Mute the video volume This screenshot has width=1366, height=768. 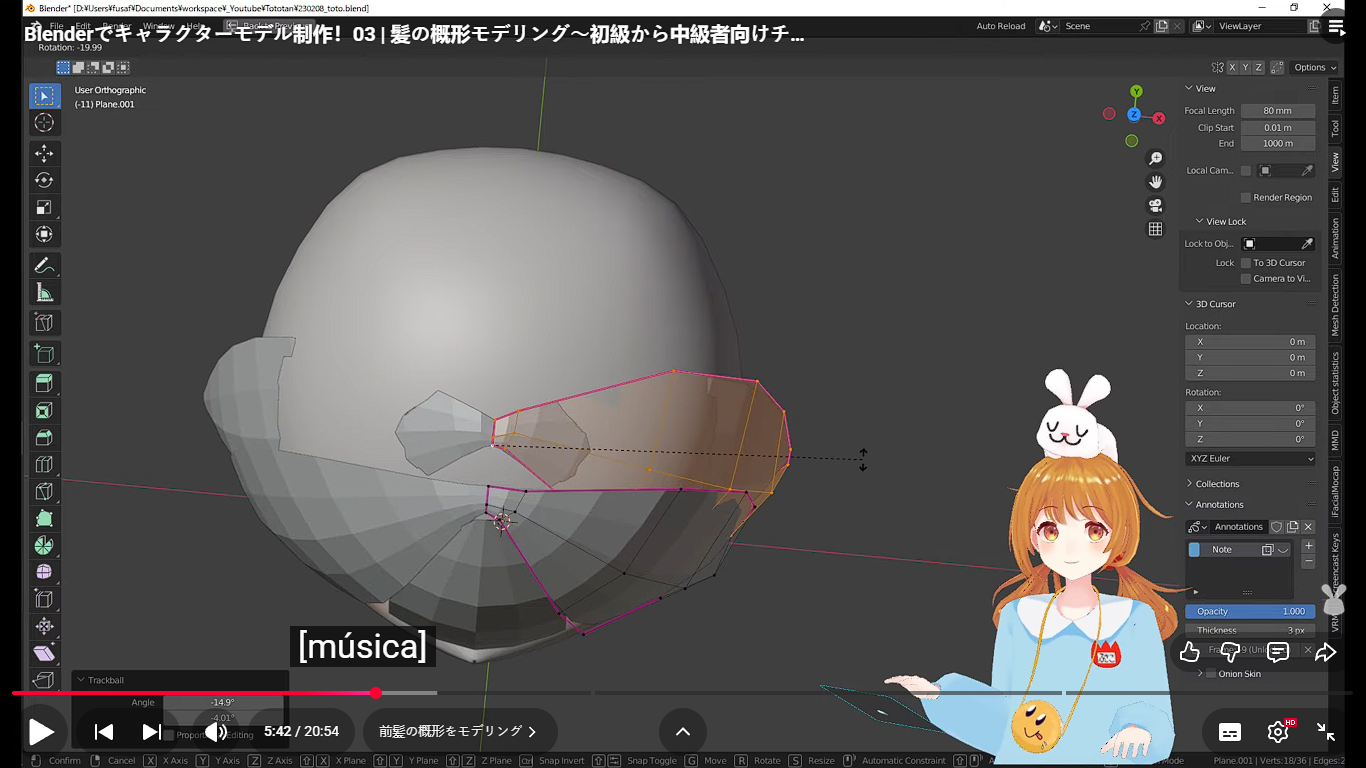click(x=216, y=732)
